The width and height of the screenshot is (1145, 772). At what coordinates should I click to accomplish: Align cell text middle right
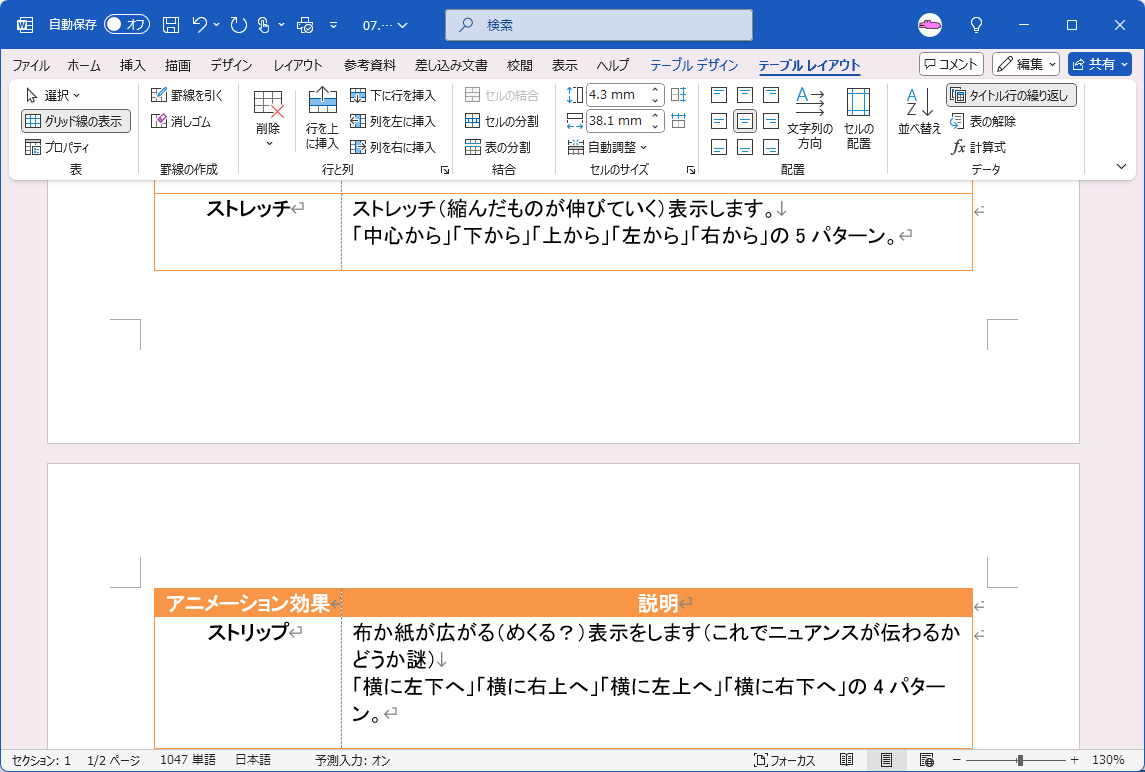771,121
